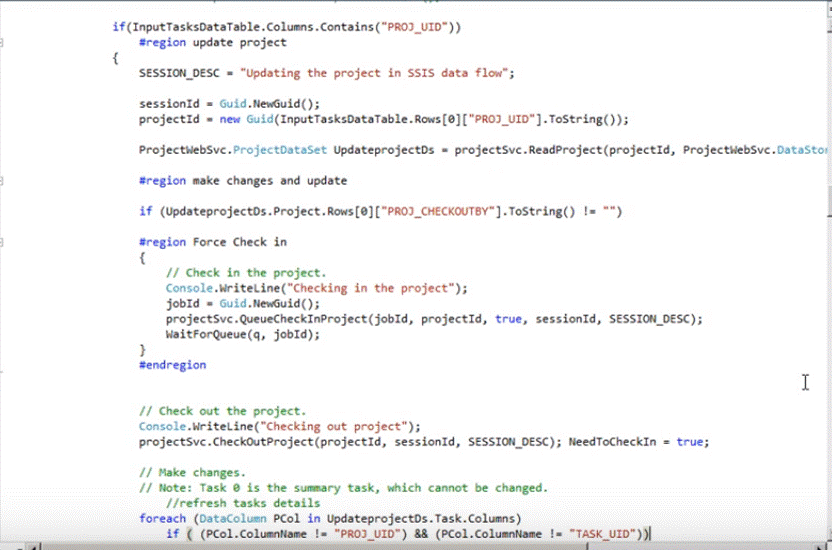This screenshot has width=832, height=550.
Task: Place cursor in "#region update project" line
Action: tap(212, 42)
